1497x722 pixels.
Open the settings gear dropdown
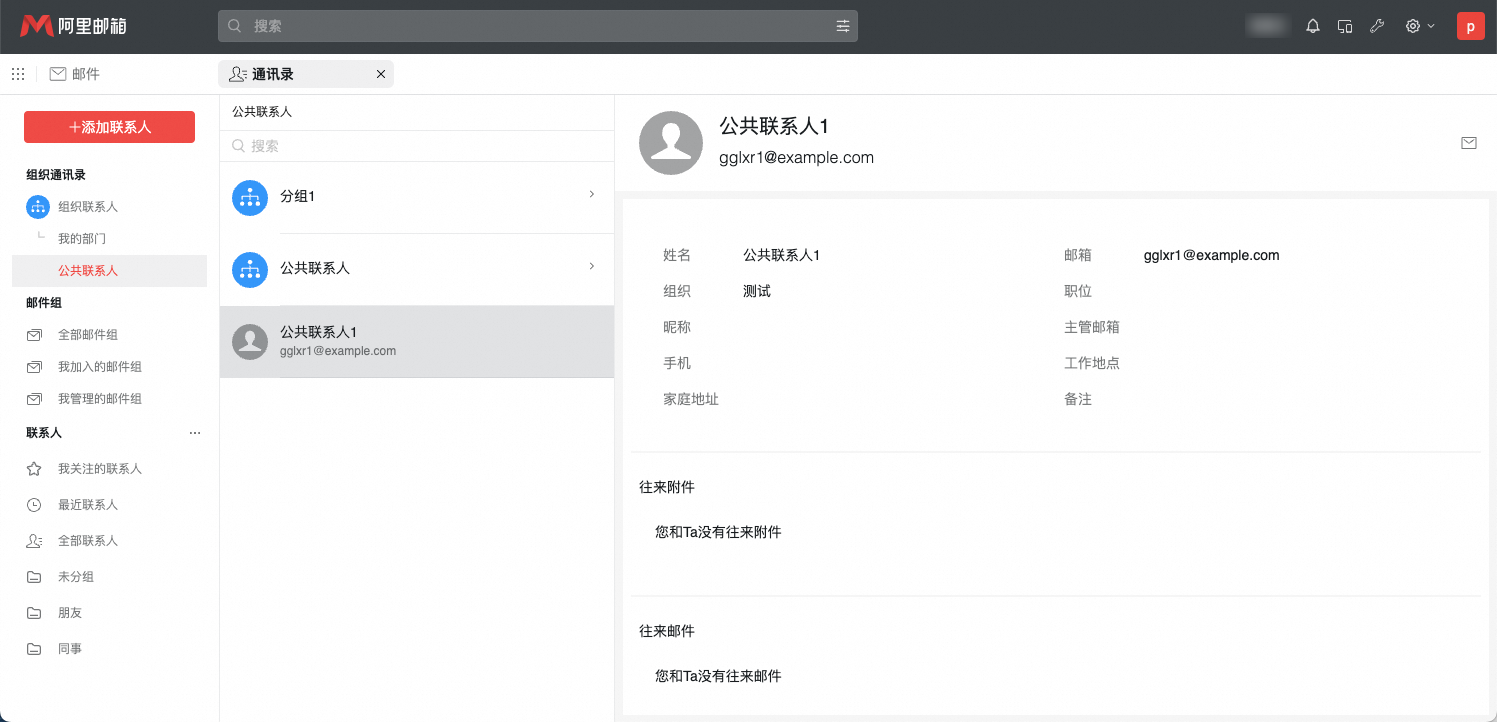click(x=1419, y=26)
